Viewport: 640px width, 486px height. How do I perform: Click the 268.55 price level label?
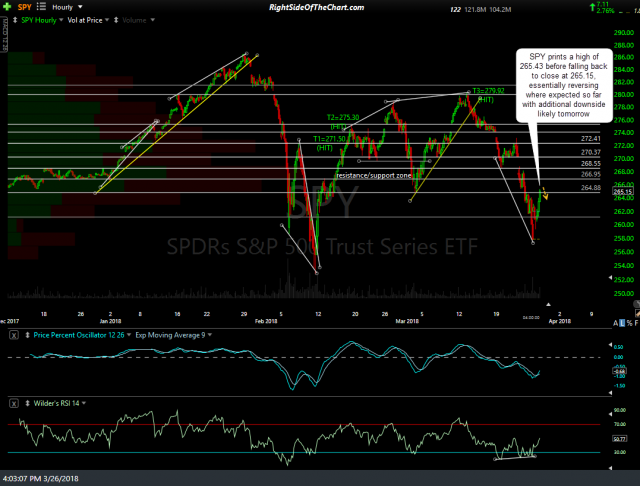(x=591, y=164)
